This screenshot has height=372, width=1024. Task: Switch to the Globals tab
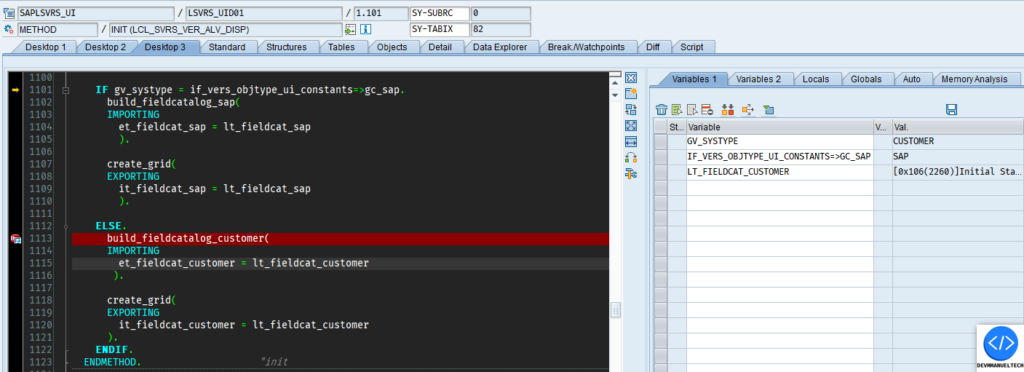866,79
